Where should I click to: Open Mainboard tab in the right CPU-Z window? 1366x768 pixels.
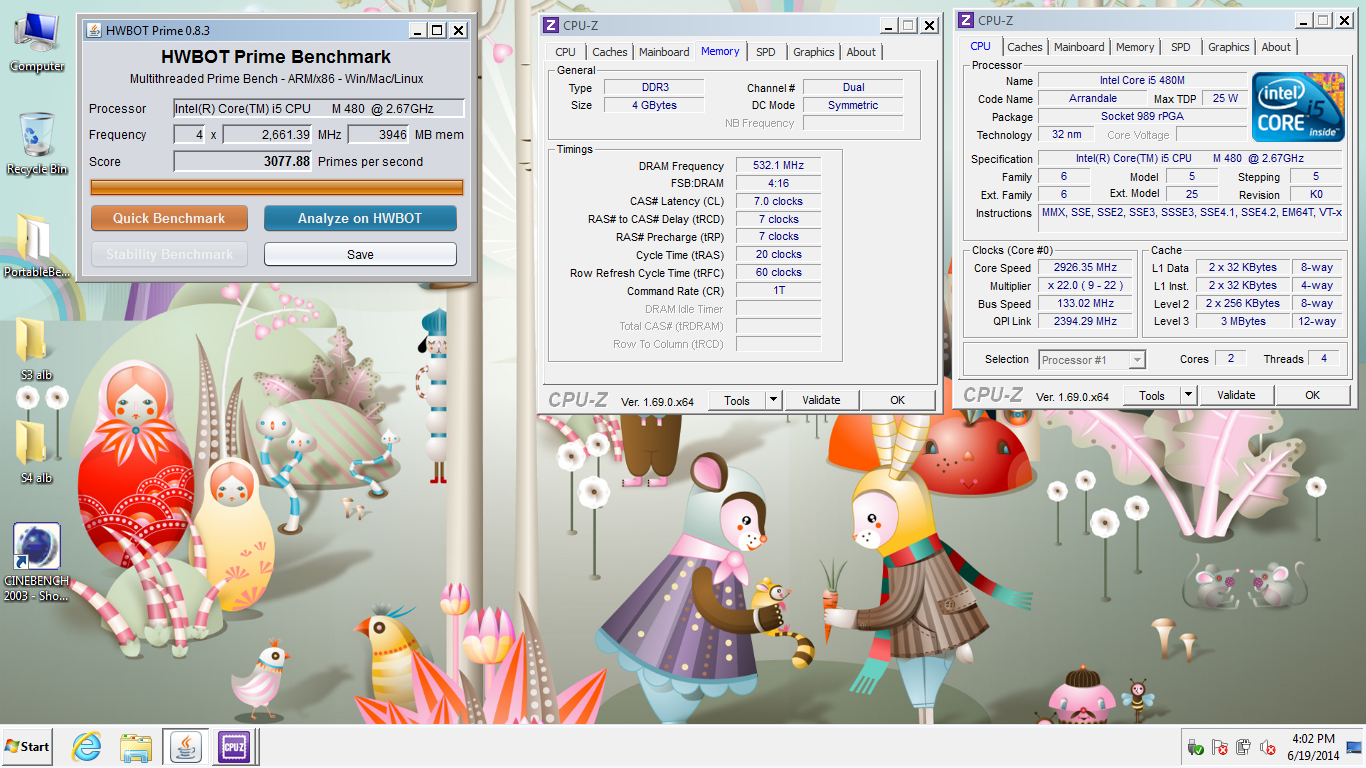1079,47
